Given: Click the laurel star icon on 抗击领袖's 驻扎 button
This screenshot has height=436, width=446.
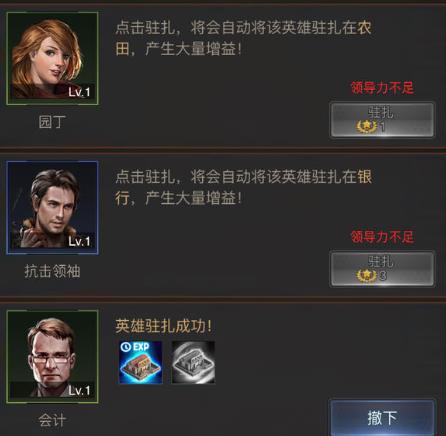Looking at the screenshot, I should (x=366, y=276).
